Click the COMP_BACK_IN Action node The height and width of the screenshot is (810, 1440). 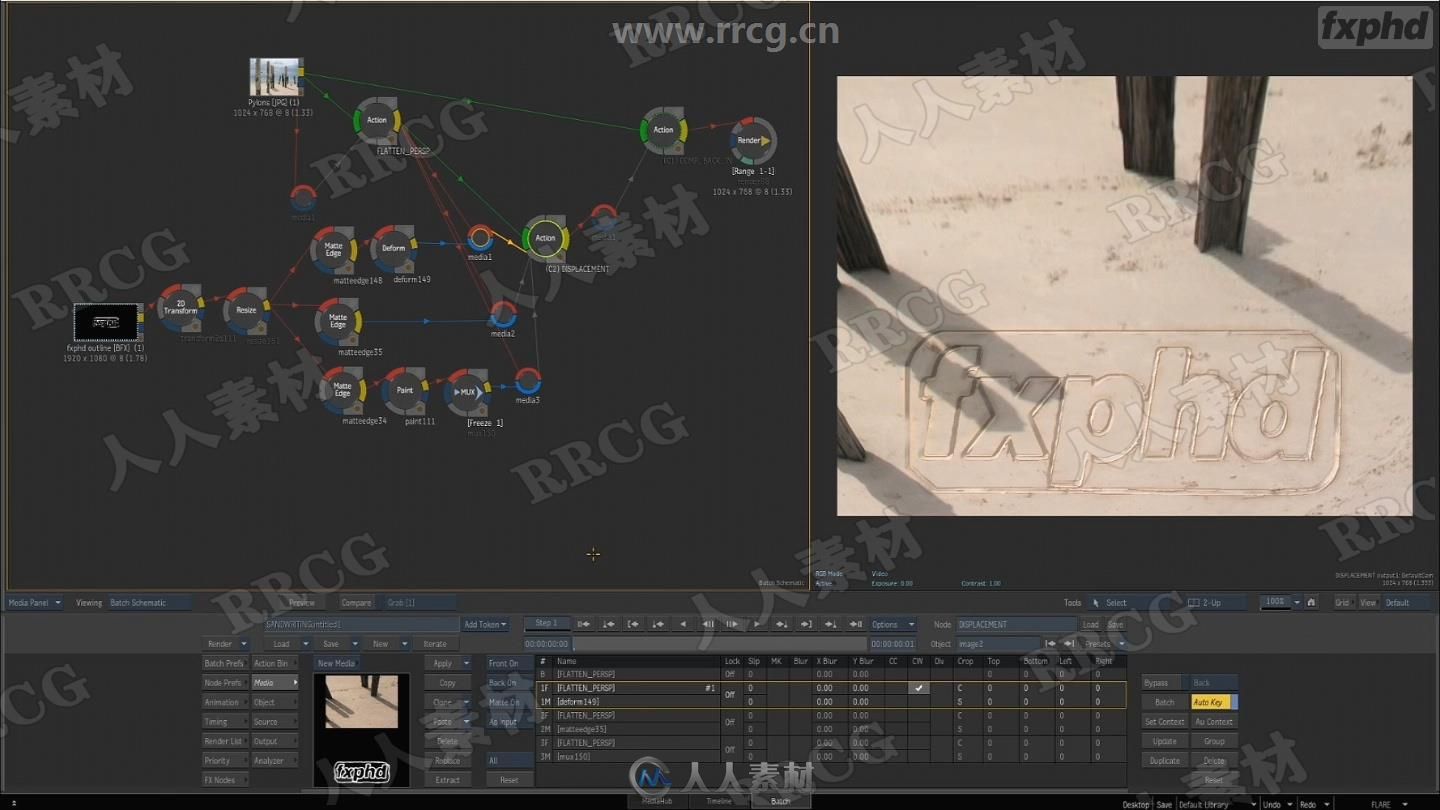[664, 130]
